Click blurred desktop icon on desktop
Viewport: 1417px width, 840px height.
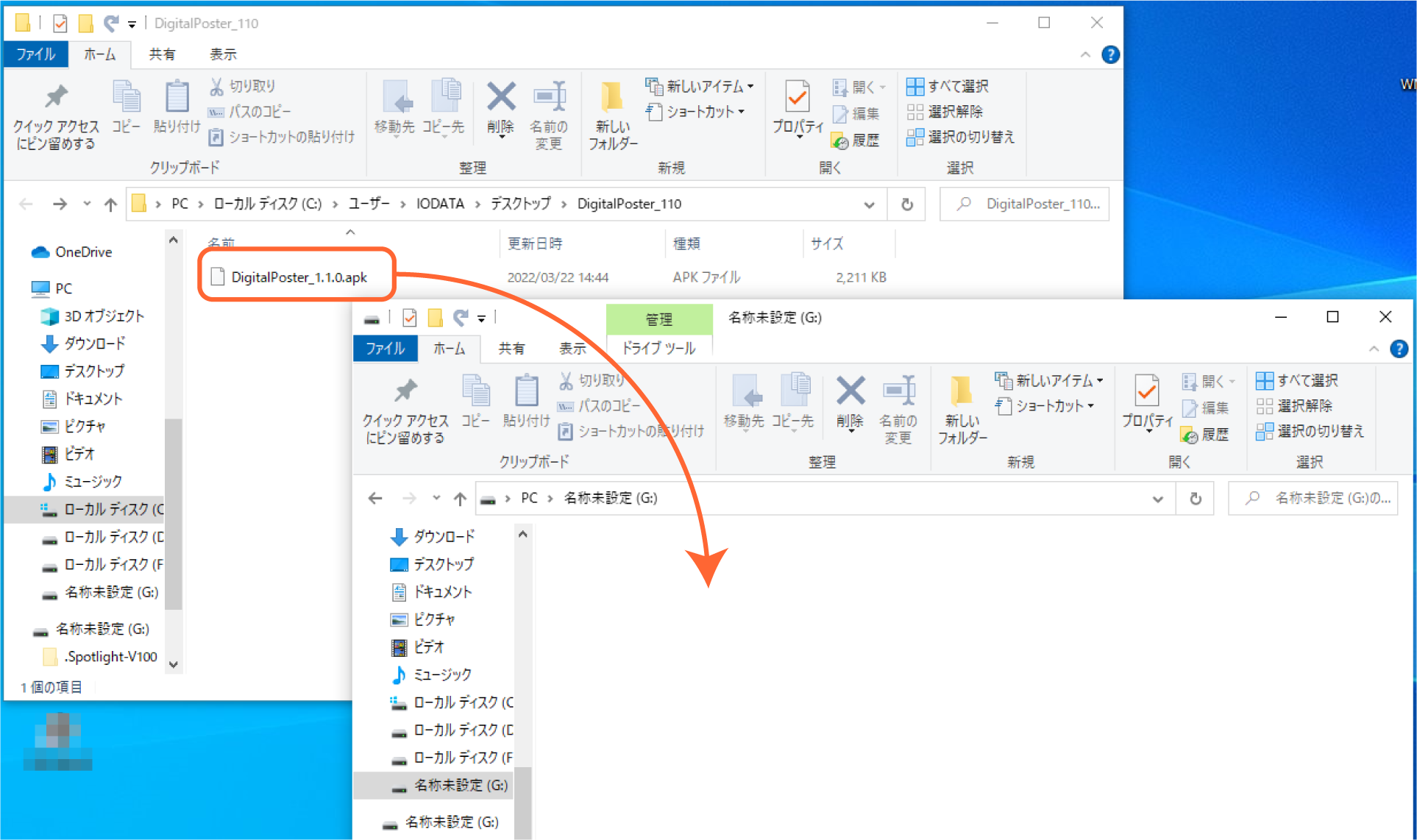[x=58, y=742]
